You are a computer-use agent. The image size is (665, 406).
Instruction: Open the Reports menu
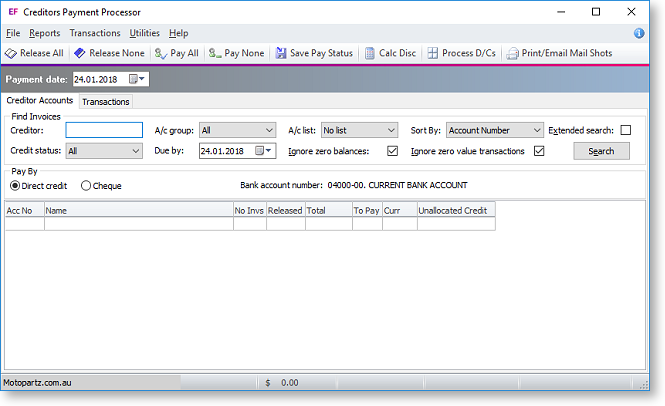(45, 33)
